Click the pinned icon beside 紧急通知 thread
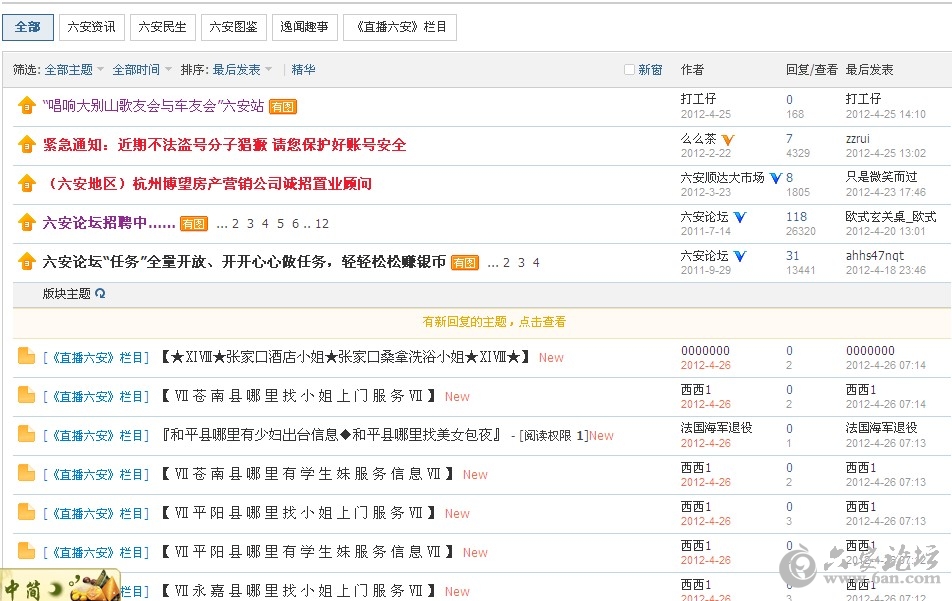The image size is (952, 601). click(x=27, y=145)
